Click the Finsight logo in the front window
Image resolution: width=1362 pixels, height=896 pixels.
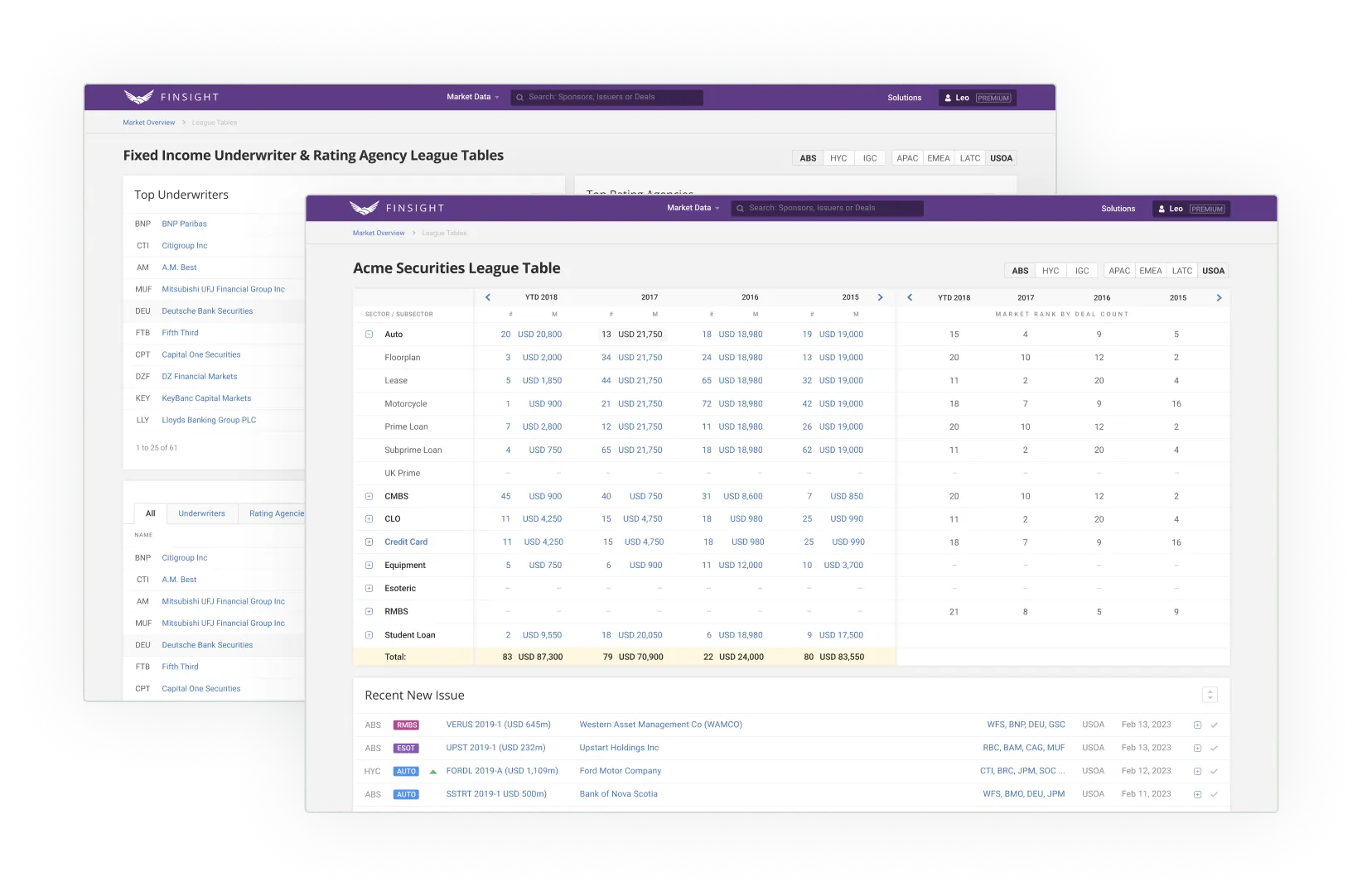pyautogui.click(x=397, y=208)
